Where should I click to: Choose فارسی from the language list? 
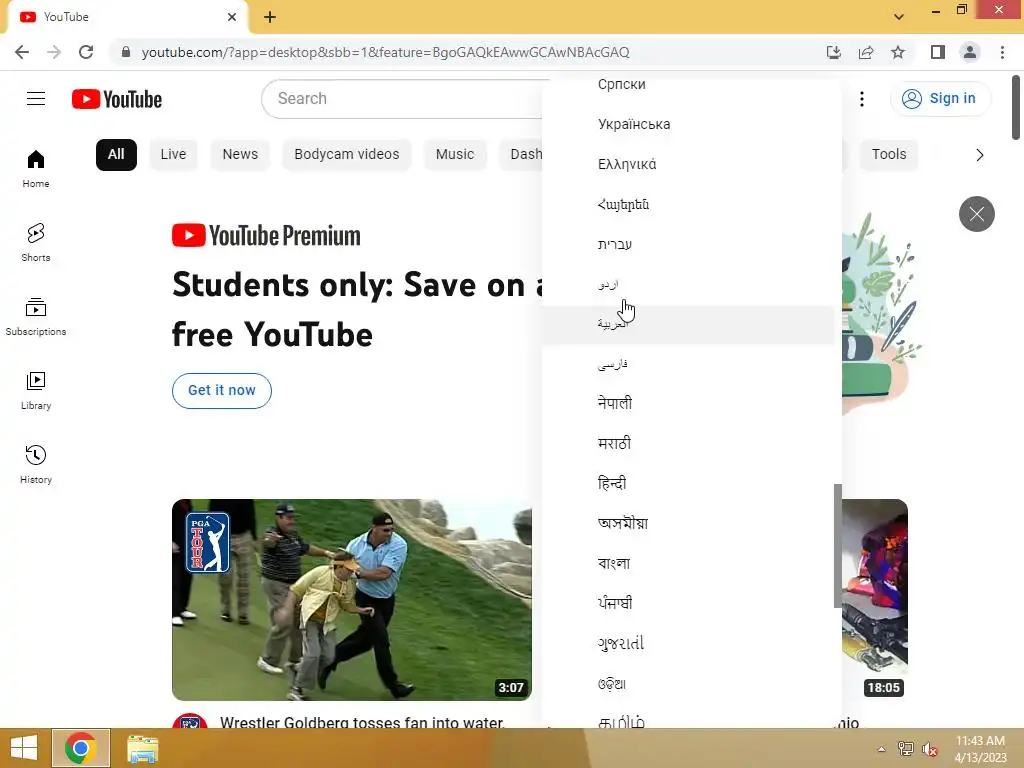(x=688, y=364)
